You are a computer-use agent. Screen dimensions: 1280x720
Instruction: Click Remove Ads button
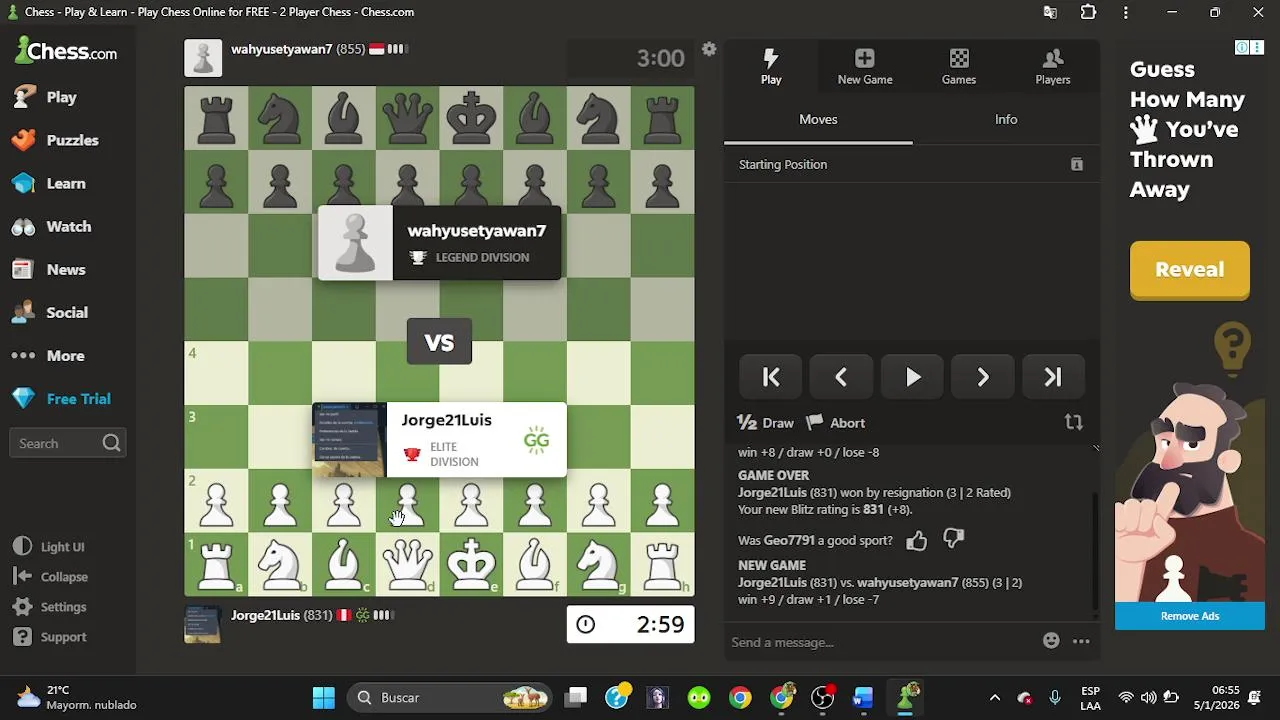pyautogui.click(x=1190, y=616)
